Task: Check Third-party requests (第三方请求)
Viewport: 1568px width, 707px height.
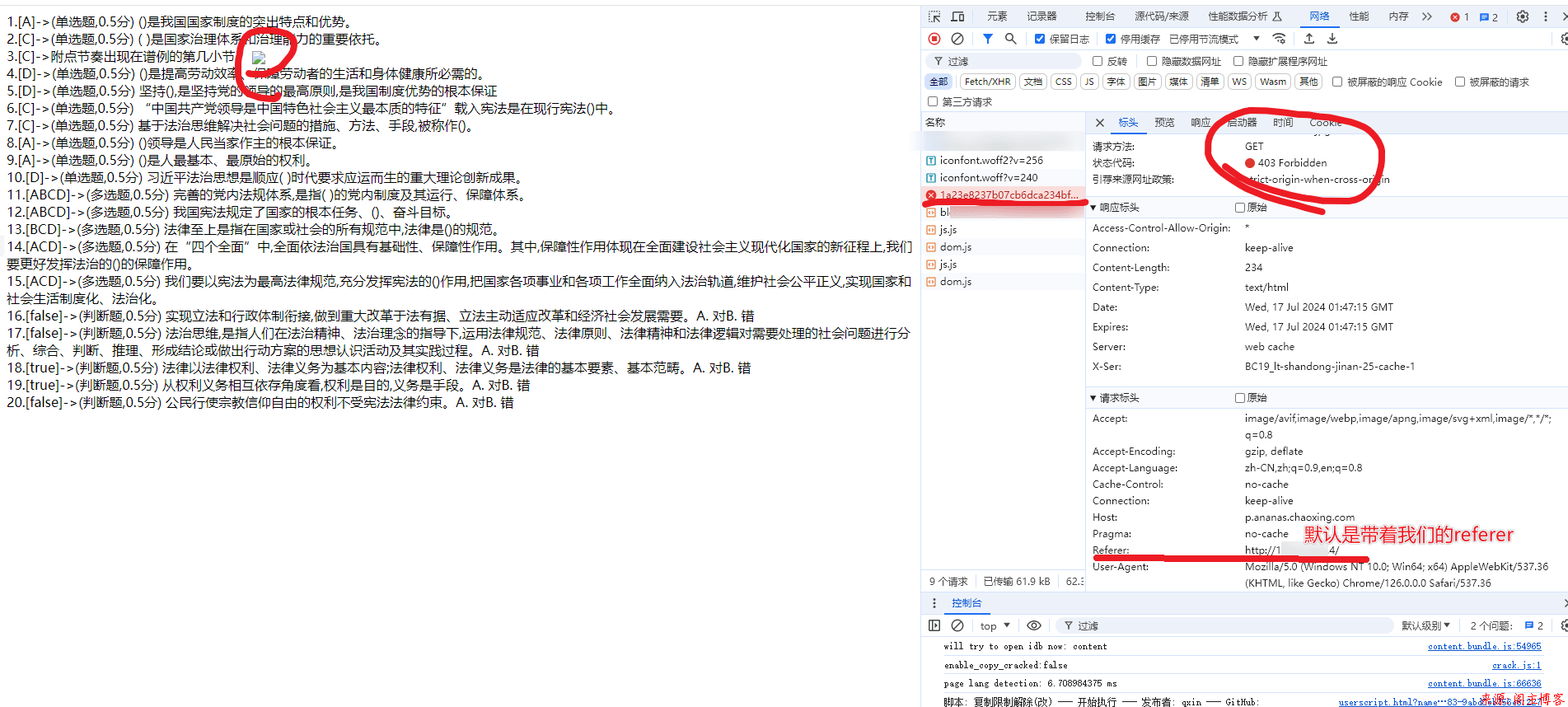Action: (x=933, y=102)
